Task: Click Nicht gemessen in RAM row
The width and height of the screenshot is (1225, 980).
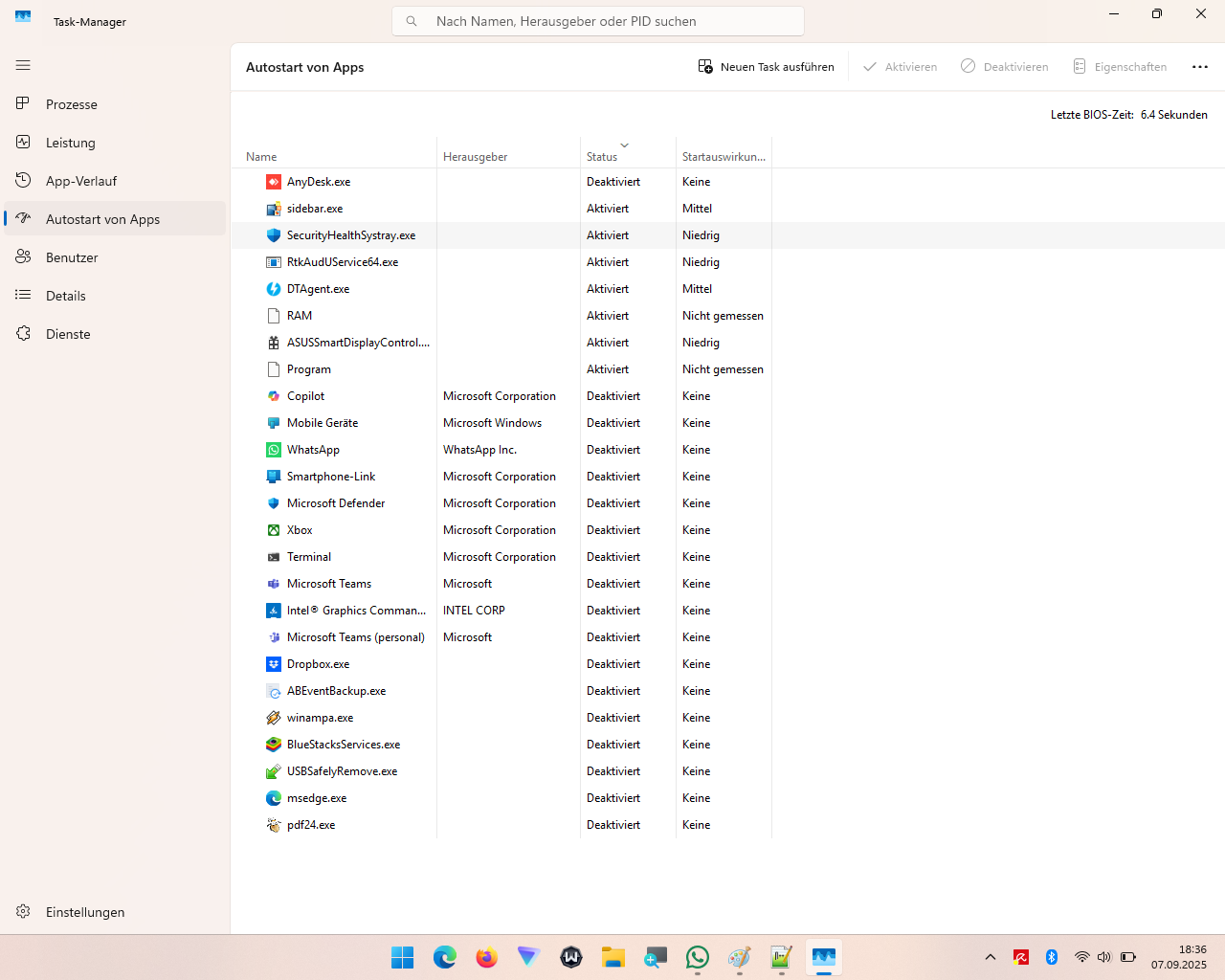Action: click(x=723, y=316)
